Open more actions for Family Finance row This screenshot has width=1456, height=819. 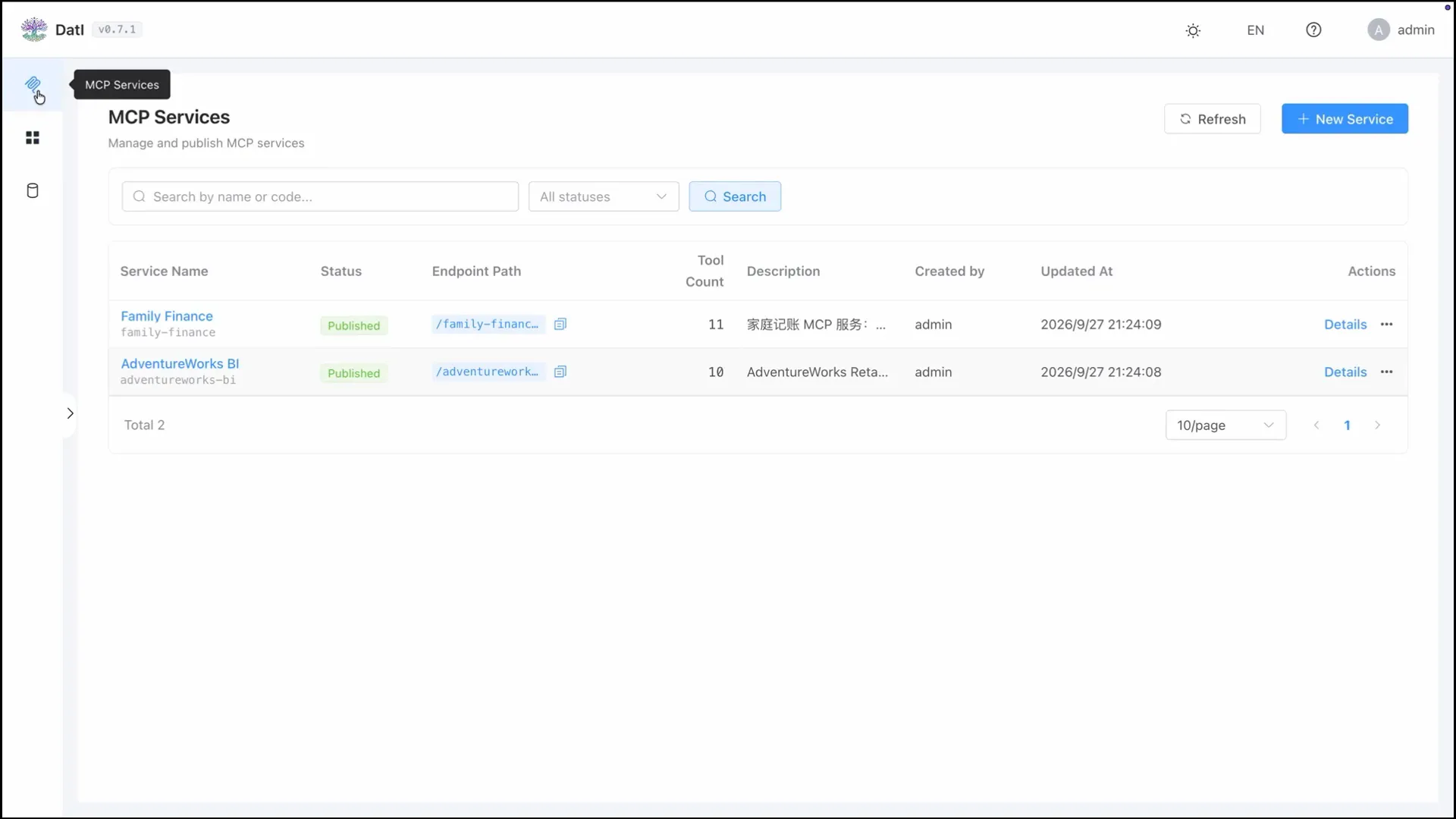[x=1387, y=325]
